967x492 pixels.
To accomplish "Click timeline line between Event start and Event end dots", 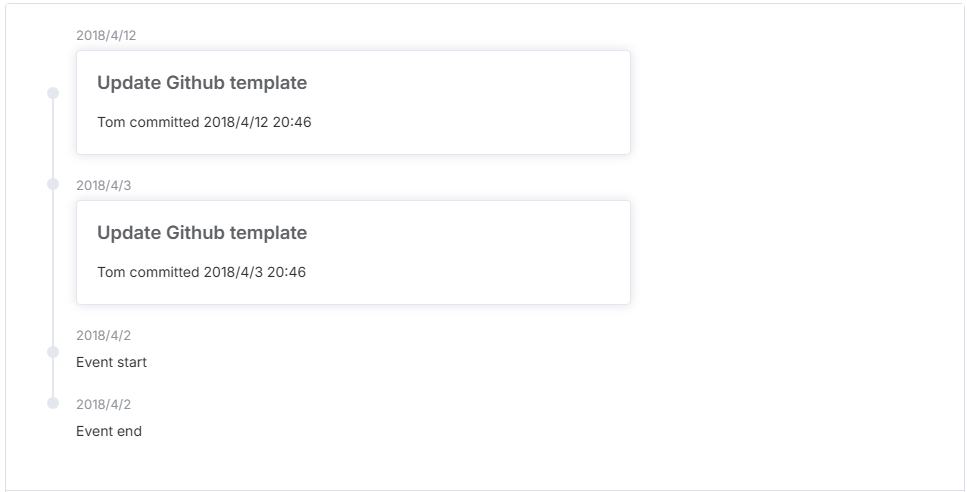I will pyautogui.click(x=53, y=377).
